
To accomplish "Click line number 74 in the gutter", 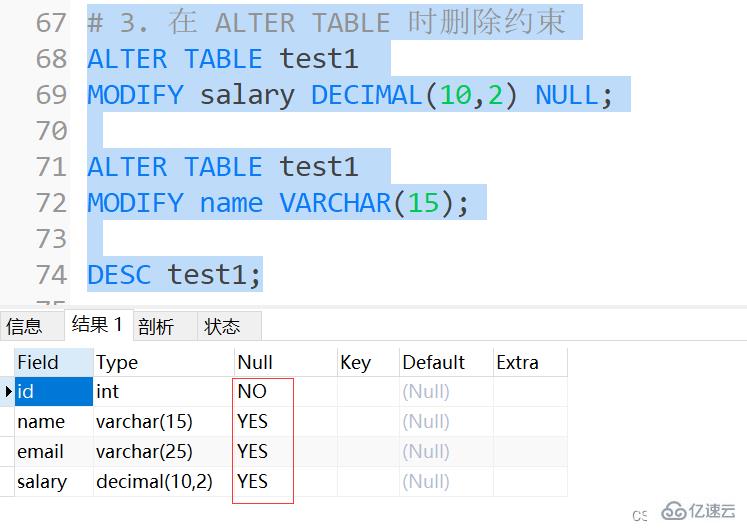I will (x=51, y=275).
